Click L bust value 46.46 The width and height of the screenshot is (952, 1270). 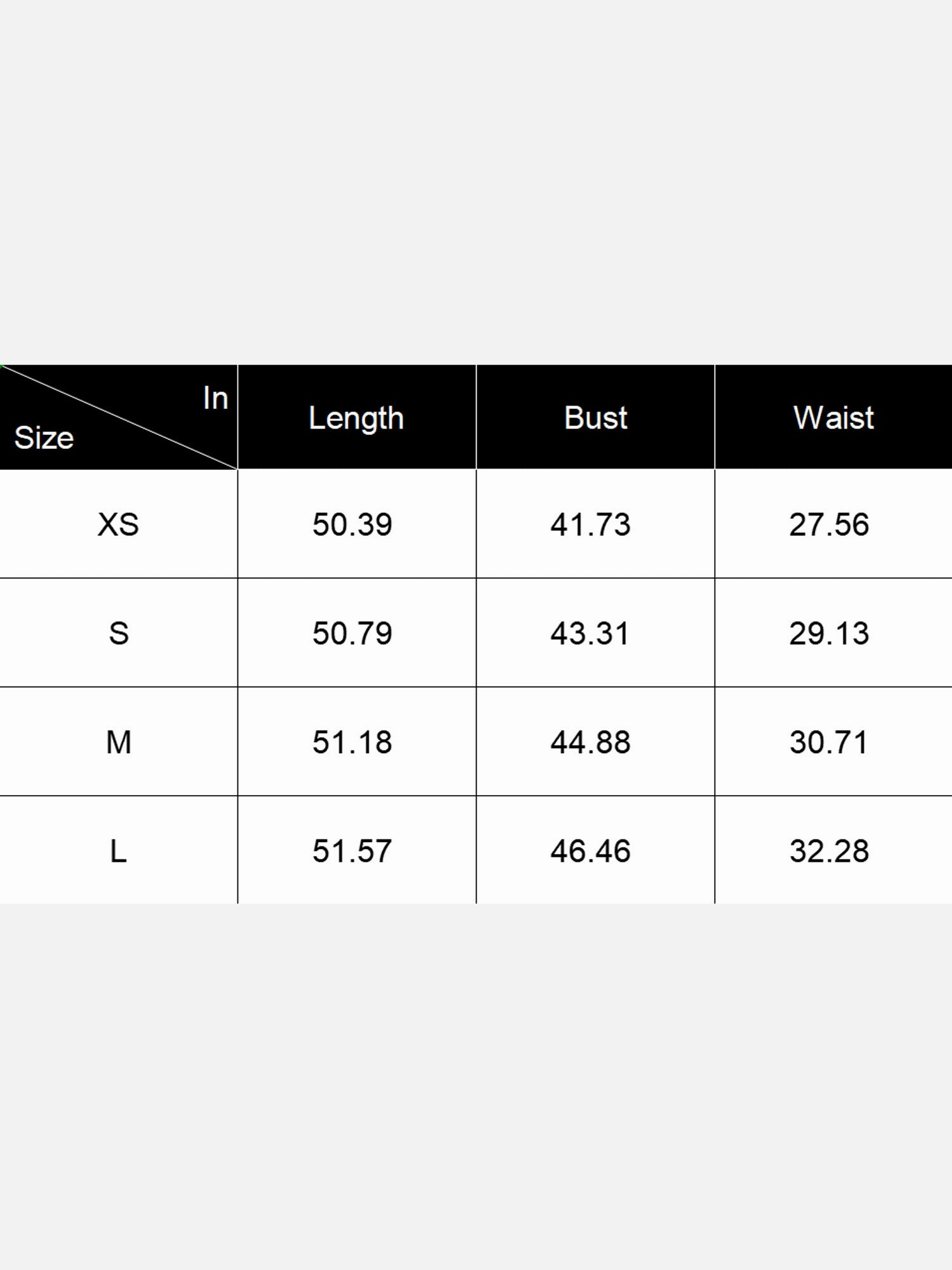coord(590,851)
